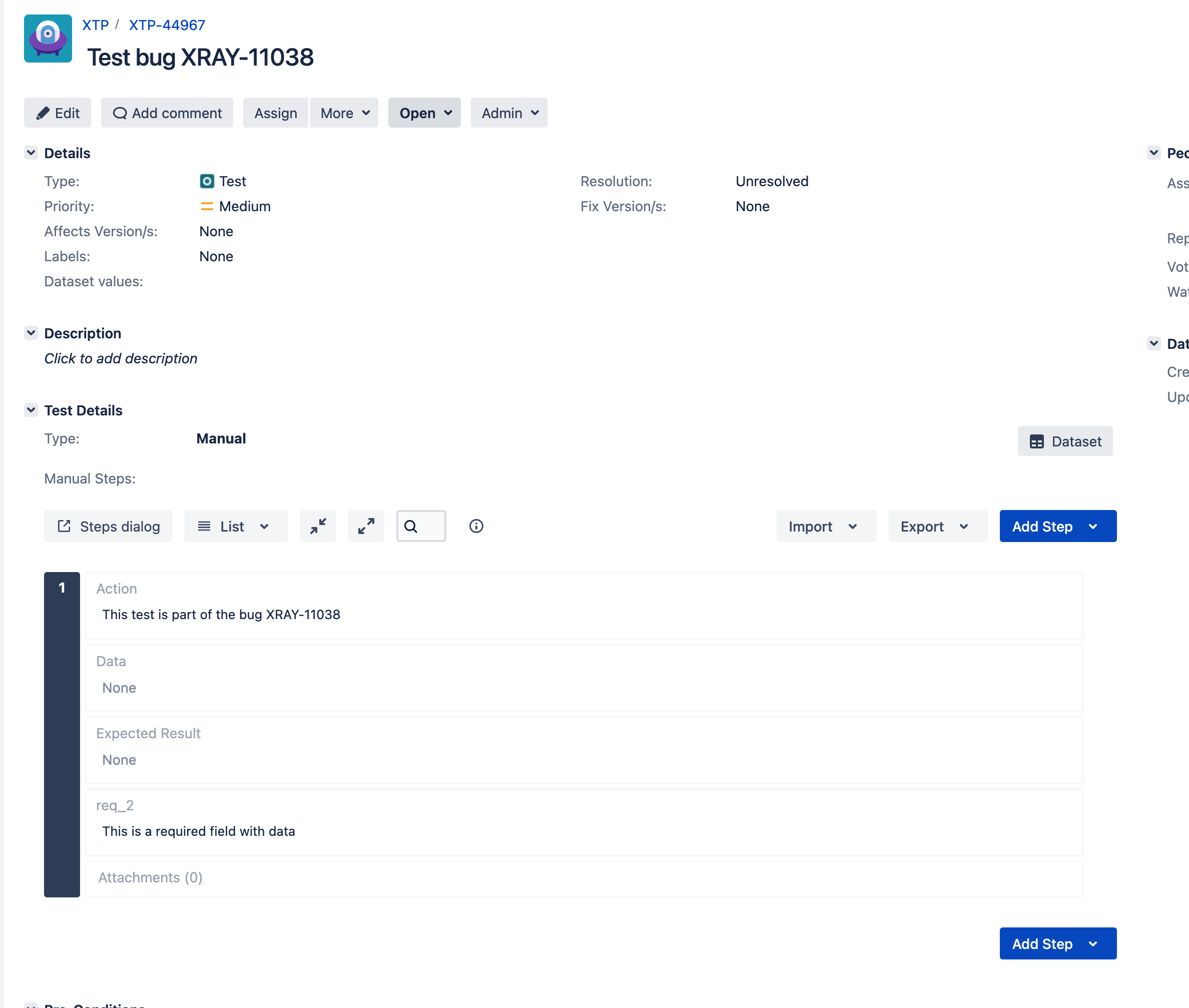Screen dimensions: 1189x1008
Task: Click the req_2 field text
Action: [198, 831]
